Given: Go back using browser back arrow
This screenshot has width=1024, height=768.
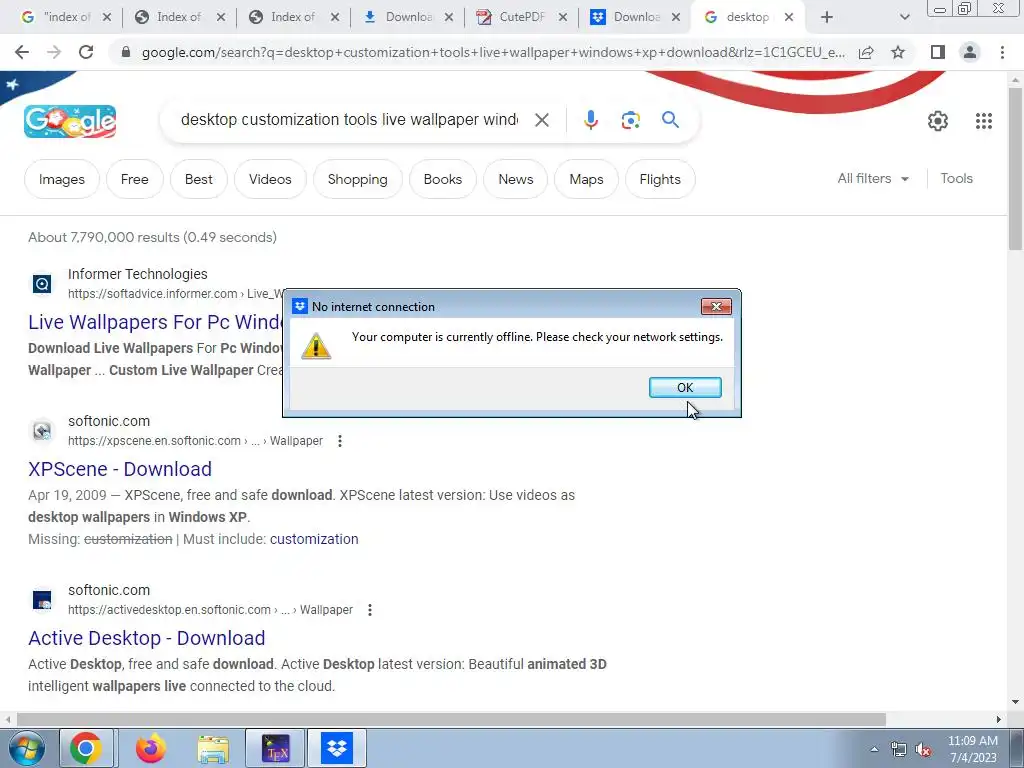Looking at the screenshot, I should (x=22, y=52).
